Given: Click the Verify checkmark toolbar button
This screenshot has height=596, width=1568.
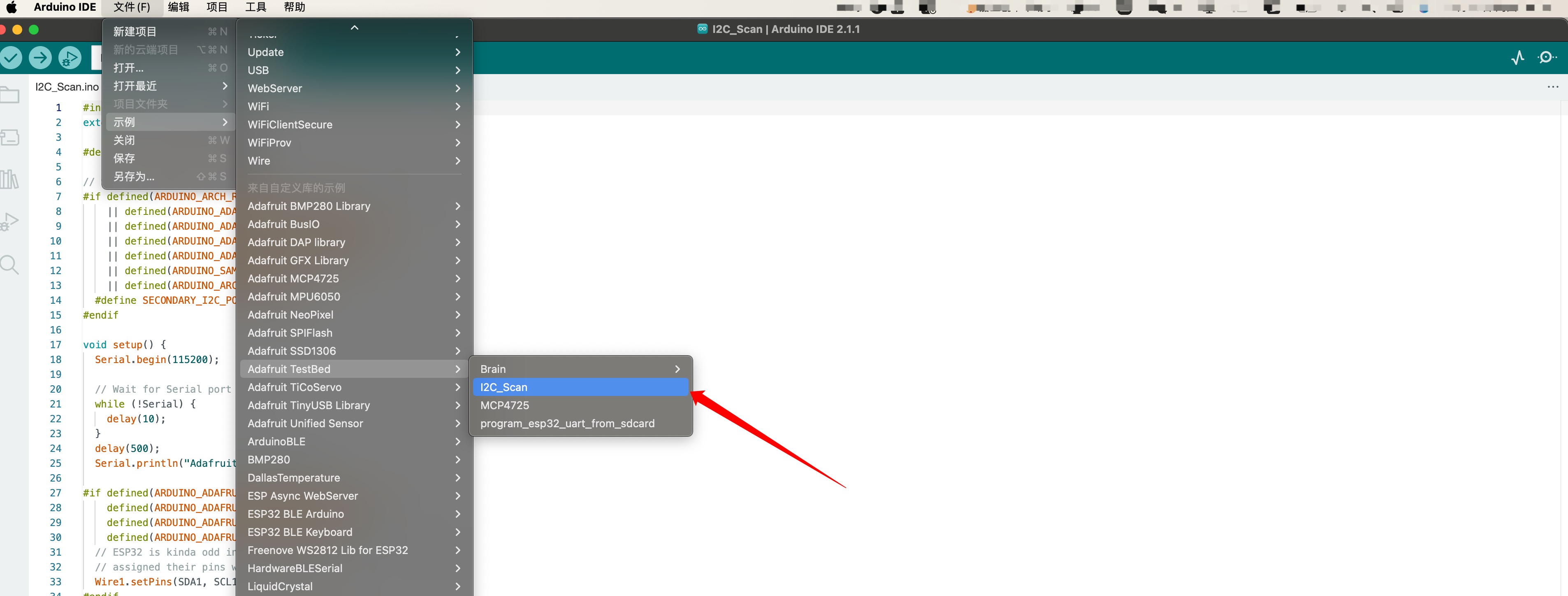Looking at the screenshot, I should tap(10, 58).
